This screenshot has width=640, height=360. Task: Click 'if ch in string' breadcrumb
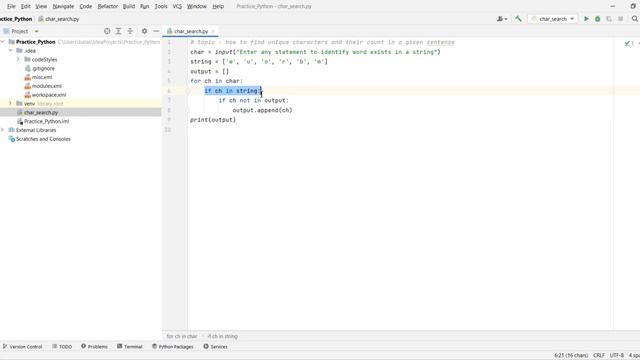coord(222,336)
